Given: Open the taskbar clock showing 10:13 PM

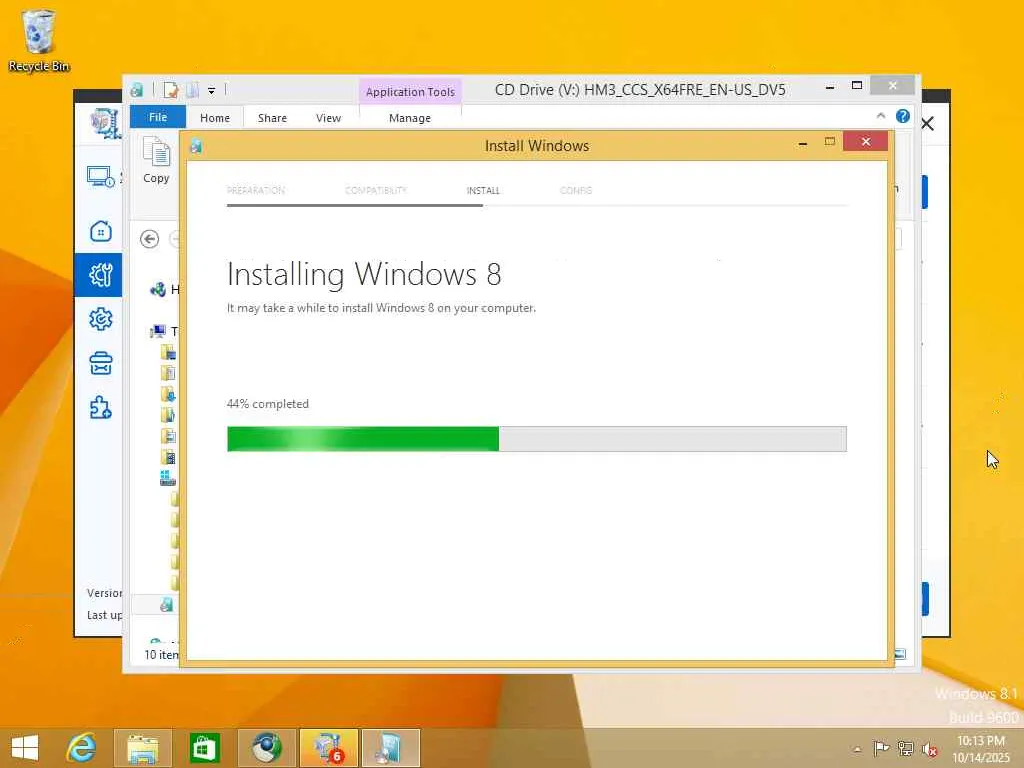Looking at the screenshot, I should [x=981, y=749].
